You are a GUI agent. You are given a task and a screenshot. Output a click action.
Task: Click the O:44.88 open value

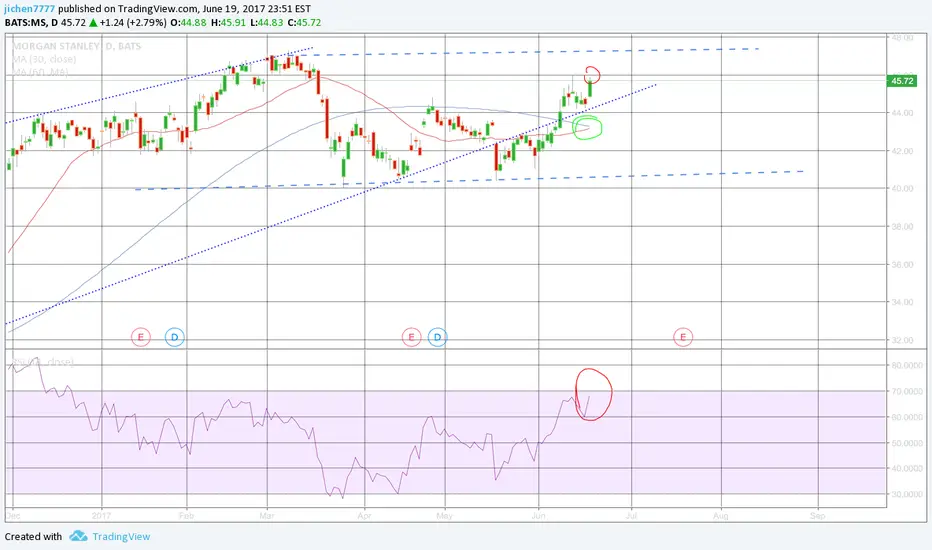188,23
